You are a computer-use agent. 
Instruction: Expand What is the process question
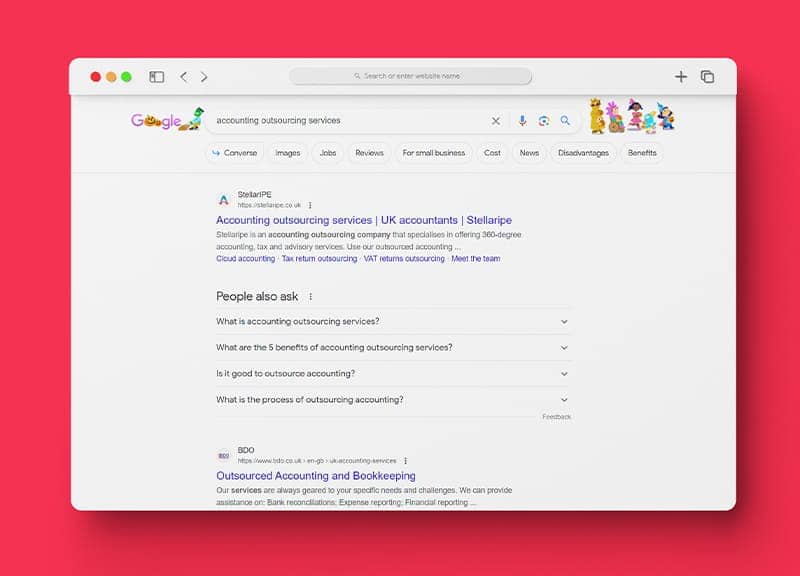tap(393, 399)
